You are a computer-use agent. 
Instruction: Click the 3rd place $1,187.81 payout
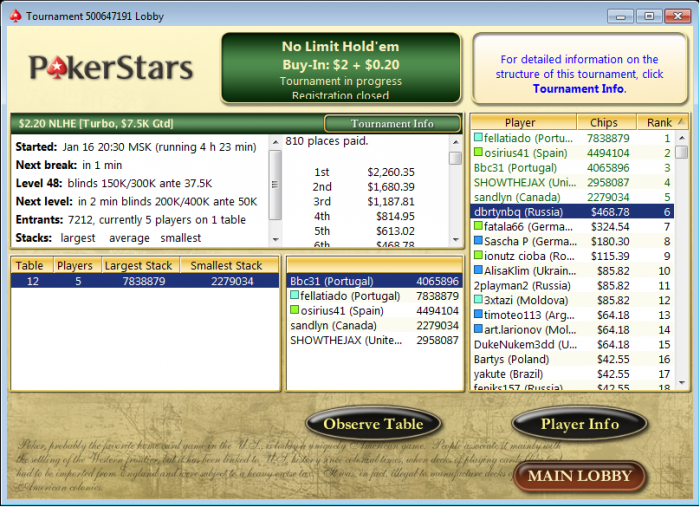tap(364, 201)
